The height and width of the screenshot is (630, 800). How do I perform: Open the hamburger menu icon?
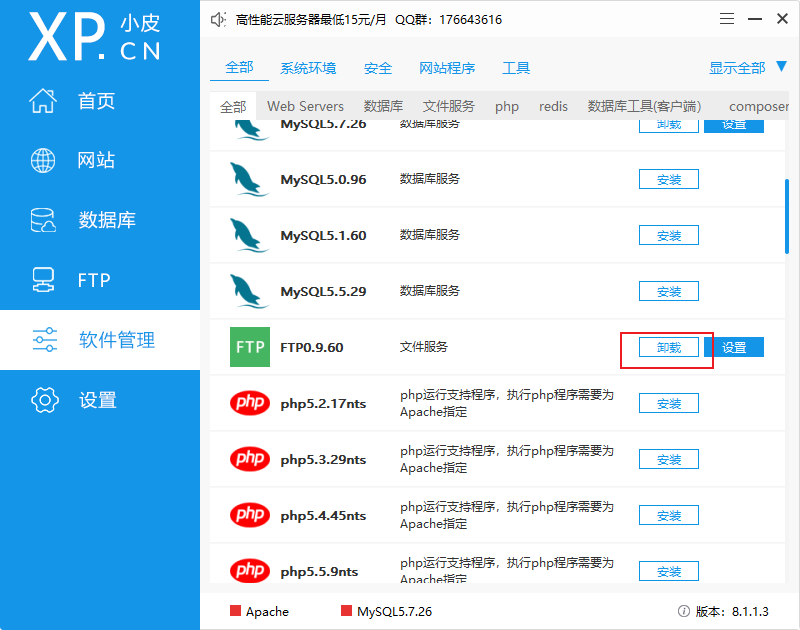727,19
